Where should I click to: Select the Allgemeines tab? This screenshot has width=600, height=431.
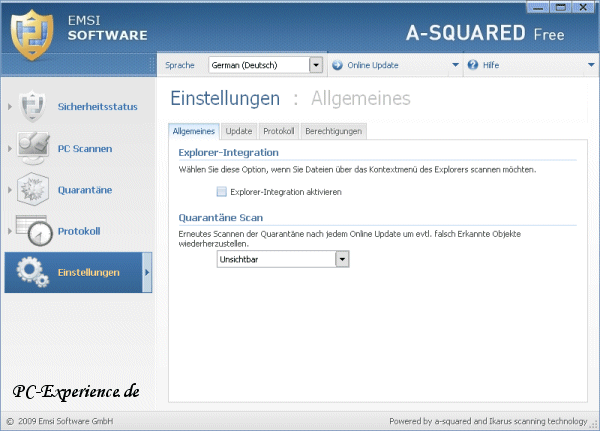pyautogui.click(x=193, y=131)
